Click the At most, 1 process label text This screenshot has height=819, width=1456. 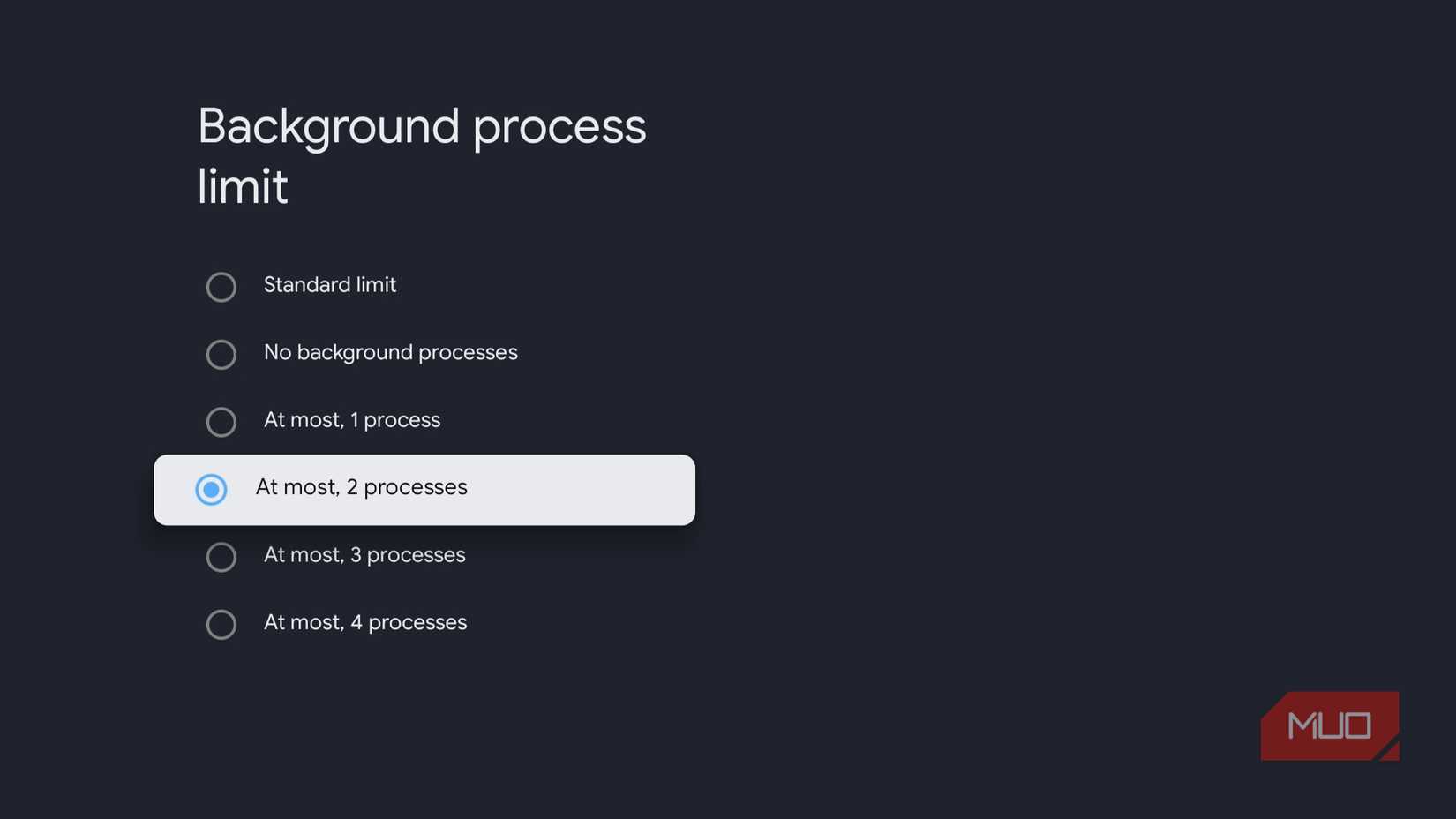click(x=352, y=419)
